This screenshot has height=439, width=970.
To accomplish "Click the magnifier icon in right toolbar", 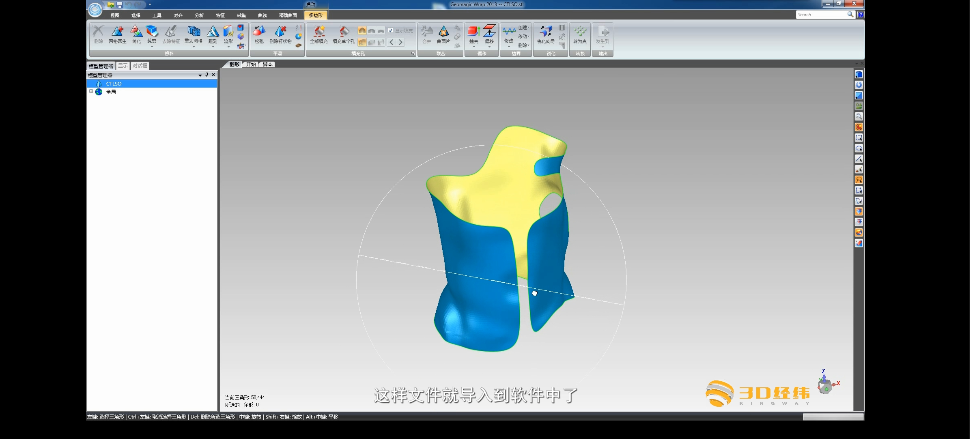I will 859,116.
